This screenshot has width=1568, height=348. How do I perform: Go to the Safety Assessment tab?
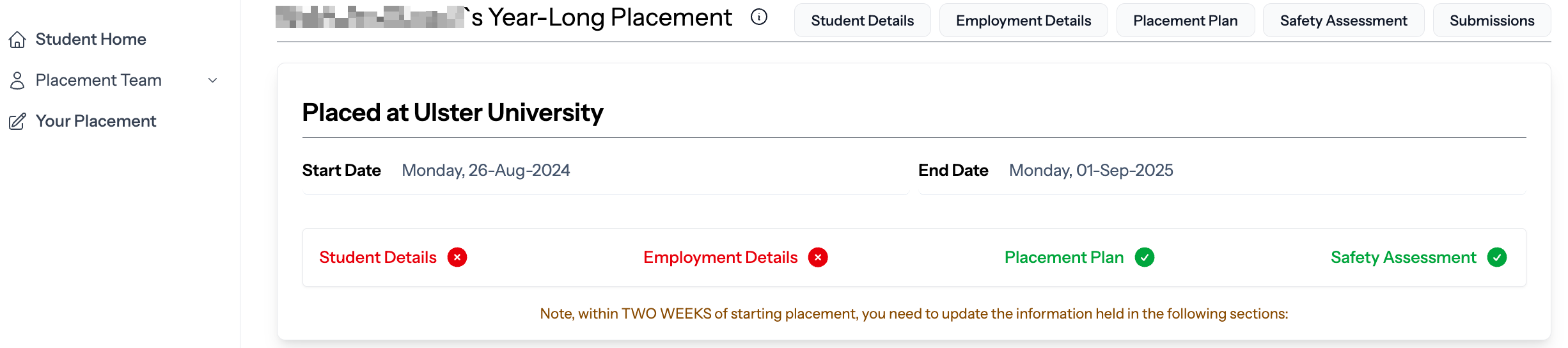click(1344, 20)
